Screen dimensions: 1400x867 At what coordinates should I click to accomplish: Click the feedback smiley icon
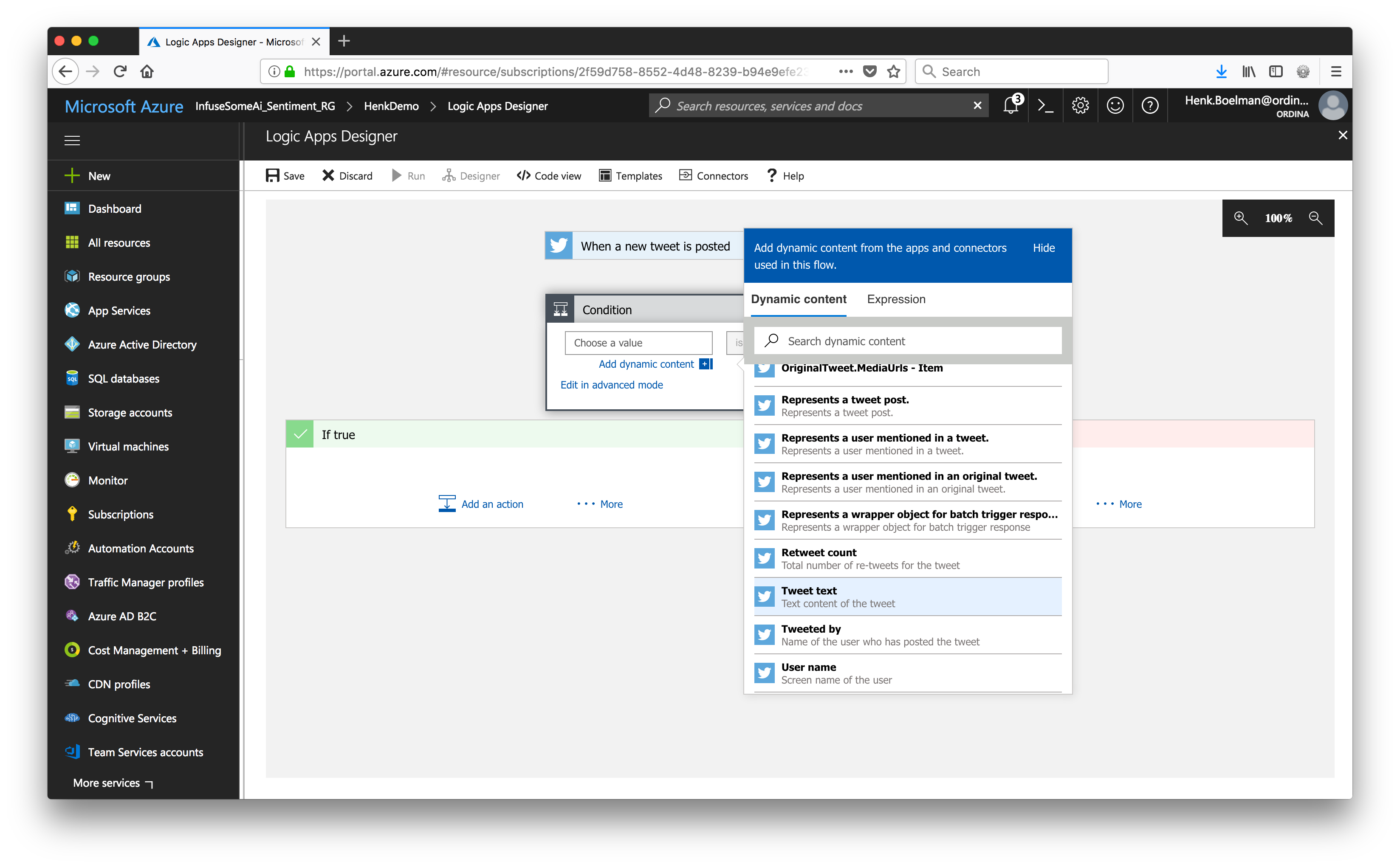[1115, 105]
